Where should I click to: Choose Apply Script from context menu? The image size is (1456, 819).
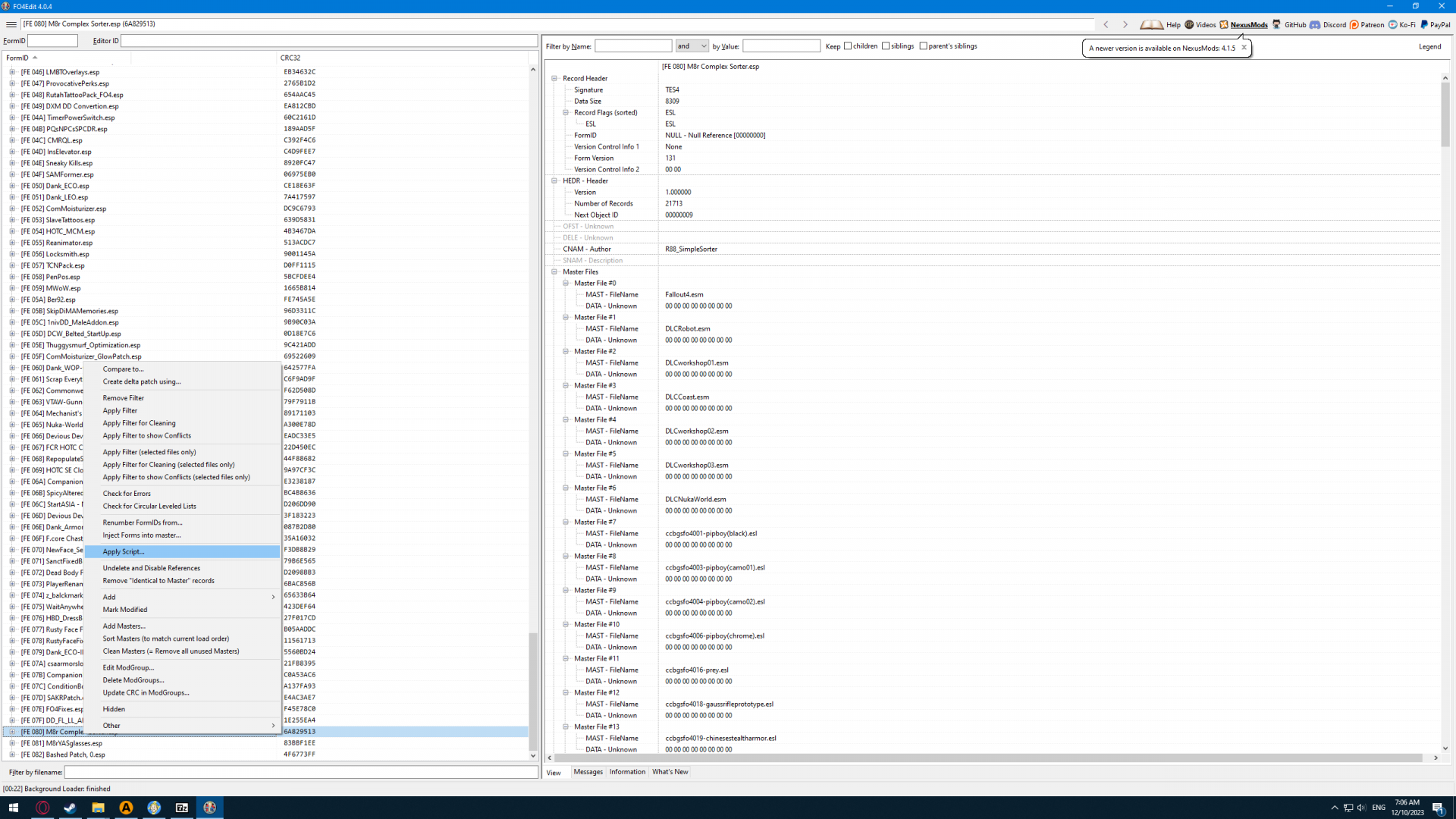point(124,552)
